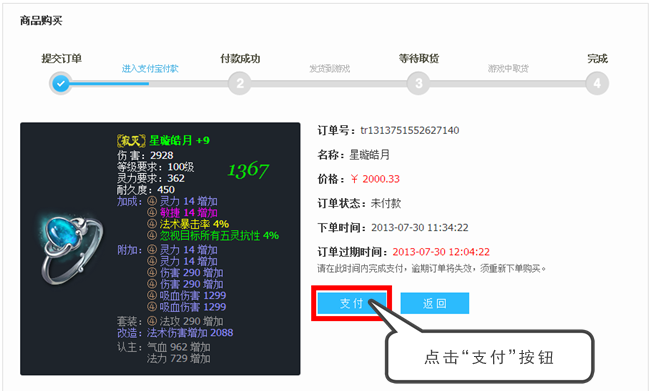The image size is (650, 391).
Task: Click the 点击支付按钮 callout bubble
Action: click(x=489, y=357)
